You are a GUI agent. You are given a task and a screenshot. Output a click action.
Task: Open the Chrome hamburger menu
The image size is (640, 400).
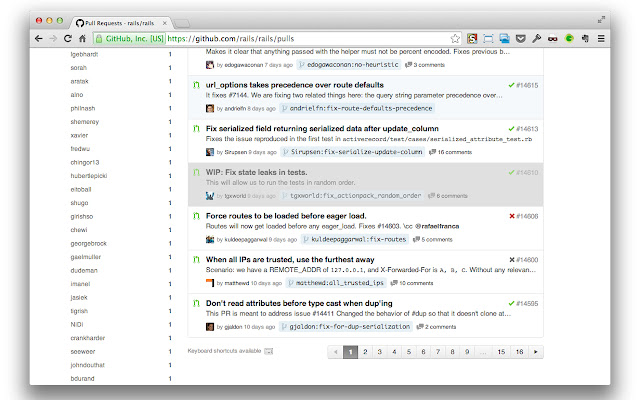(x=601, y=38)
